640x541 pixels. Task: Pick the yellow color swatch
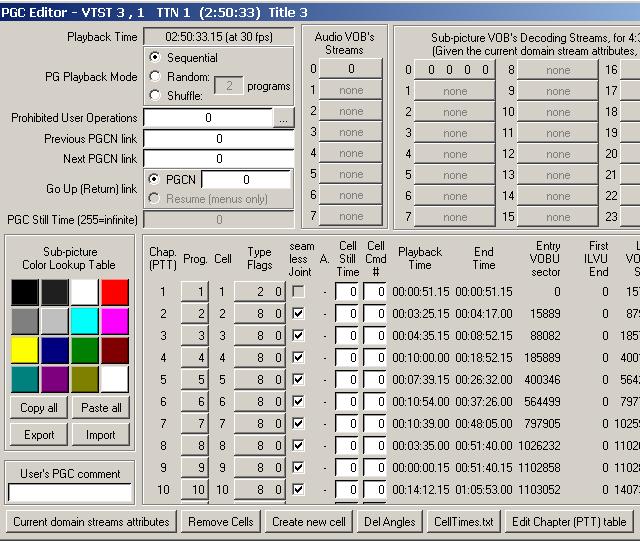[x=25, y=350]
